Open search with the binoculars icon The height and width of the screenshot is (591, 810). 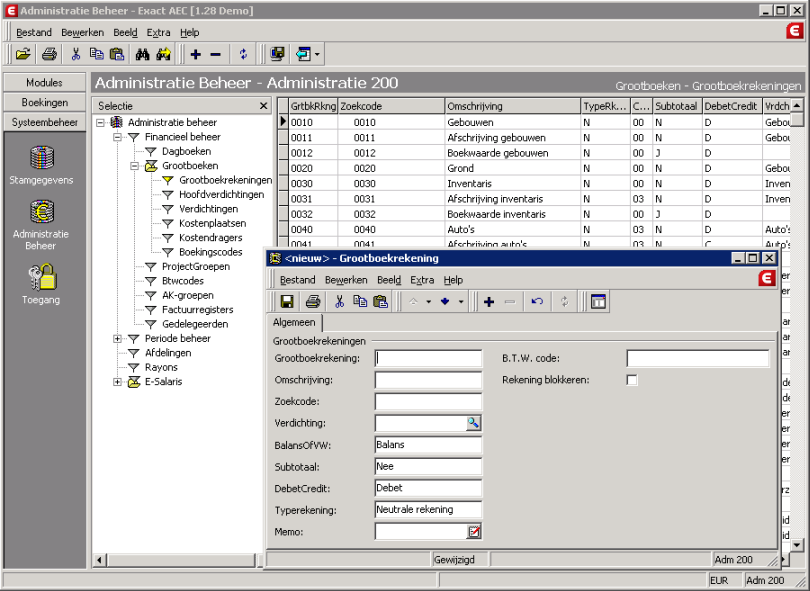[x=143, y=54]
